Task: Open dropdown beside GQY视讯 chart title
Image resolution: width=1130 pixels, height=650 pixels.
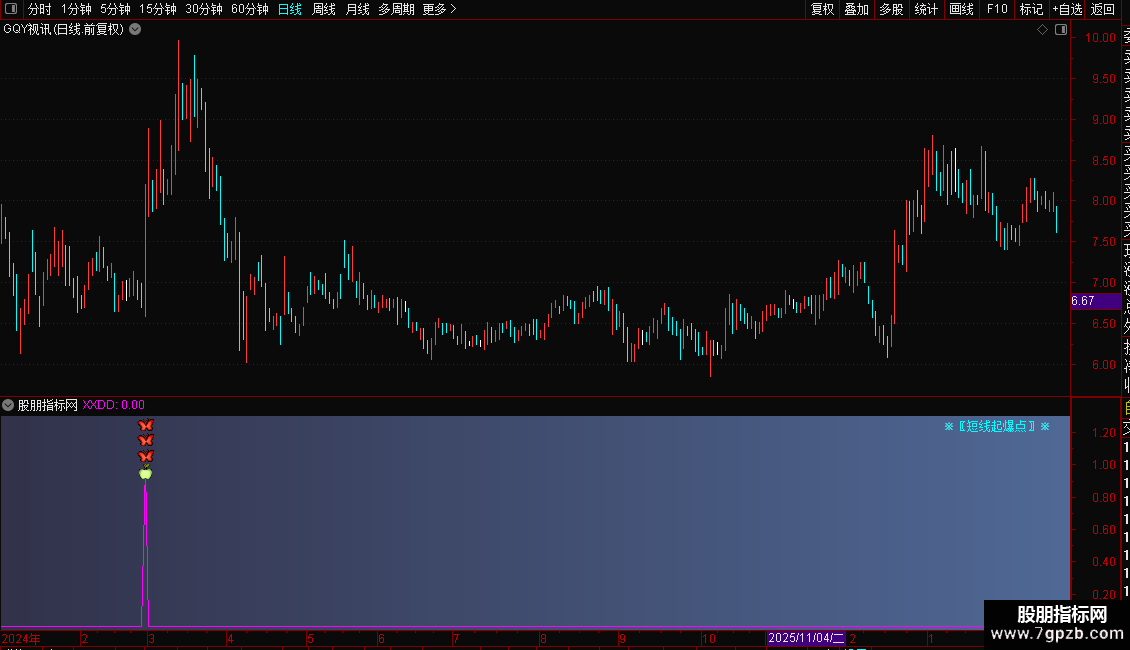Action: 135,30
